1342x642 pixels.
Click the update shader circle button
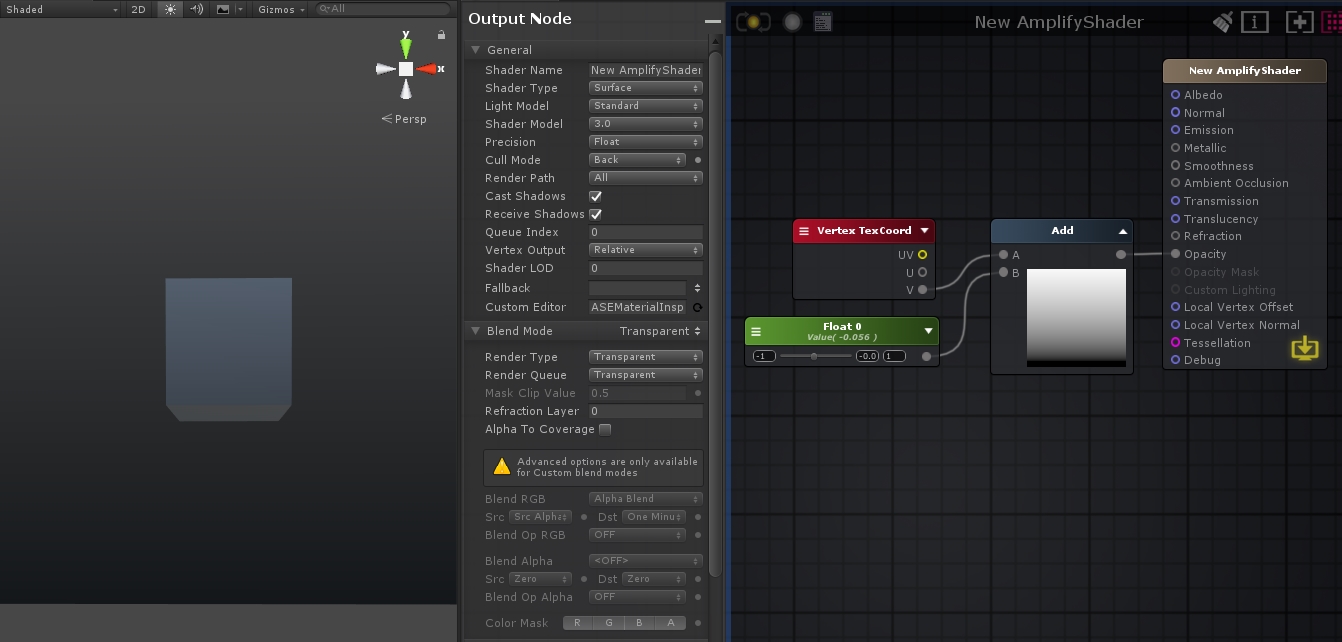(x=792, y=21)
